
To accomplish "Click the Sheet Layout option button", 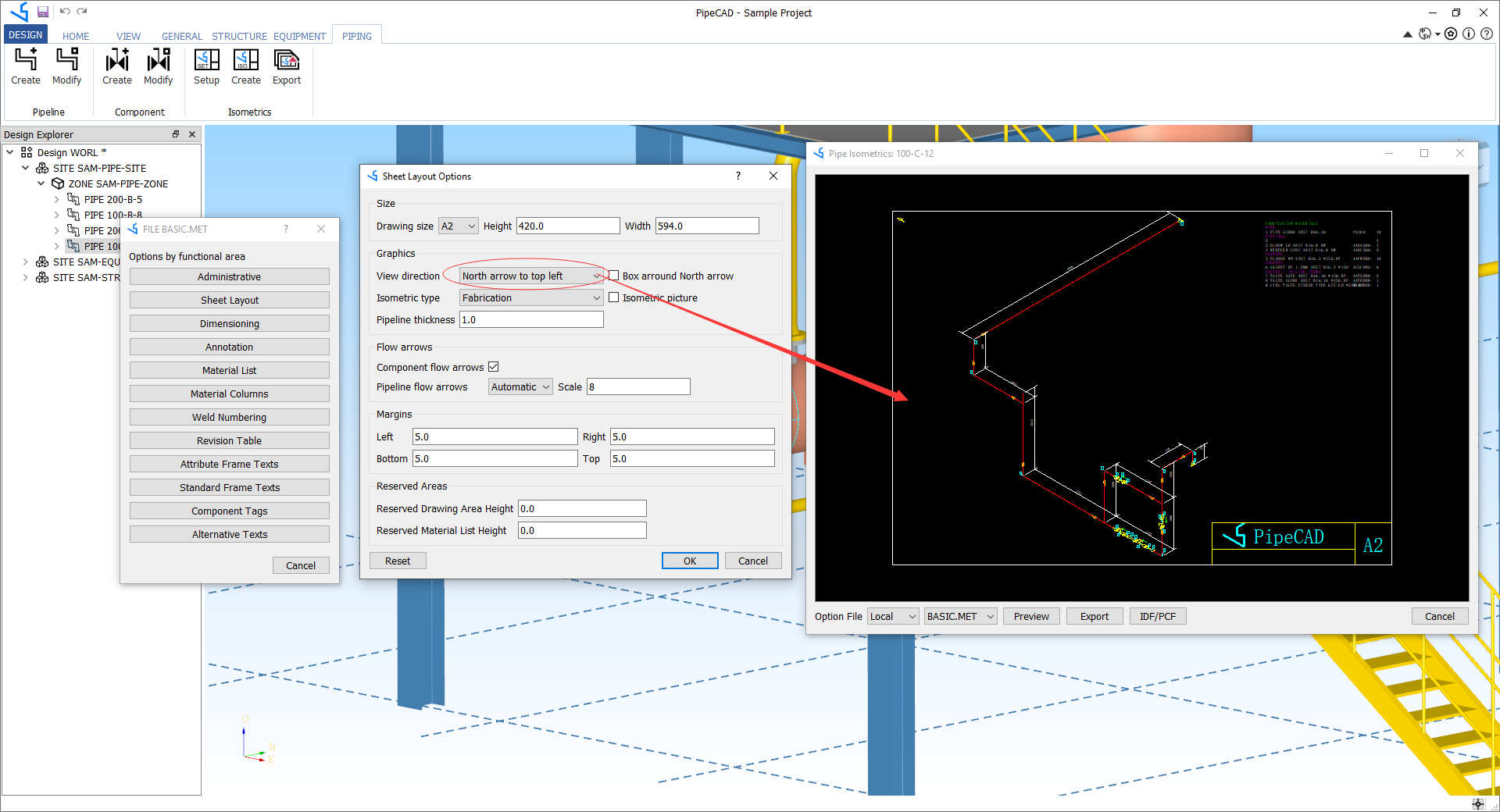I will [x=230, y=300].
